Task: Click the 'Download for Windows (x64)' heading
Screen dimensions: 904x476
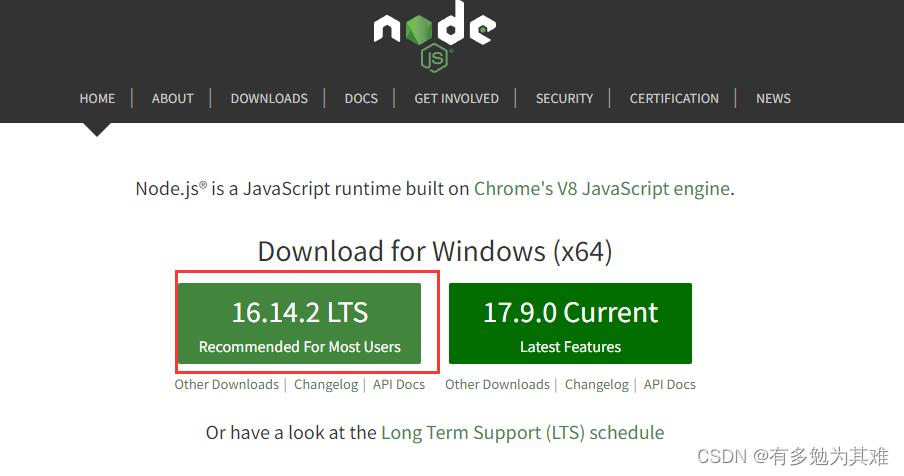Action: 435,252
